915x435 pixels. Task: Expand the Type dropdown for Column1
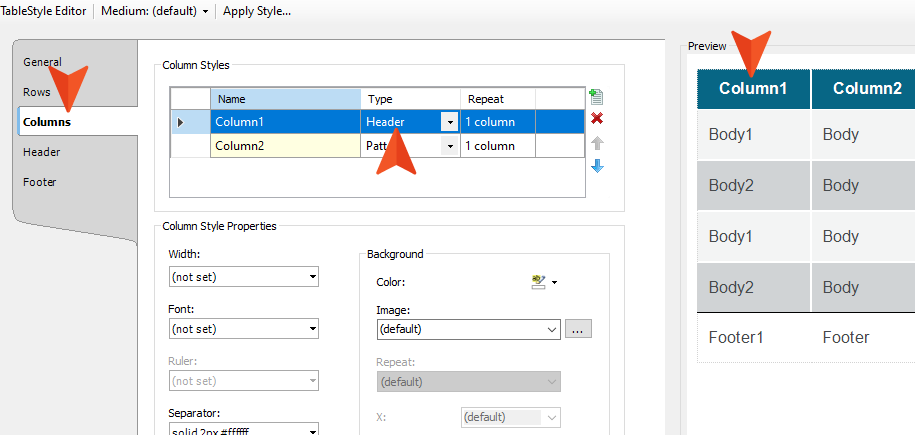tap(450, 122)
